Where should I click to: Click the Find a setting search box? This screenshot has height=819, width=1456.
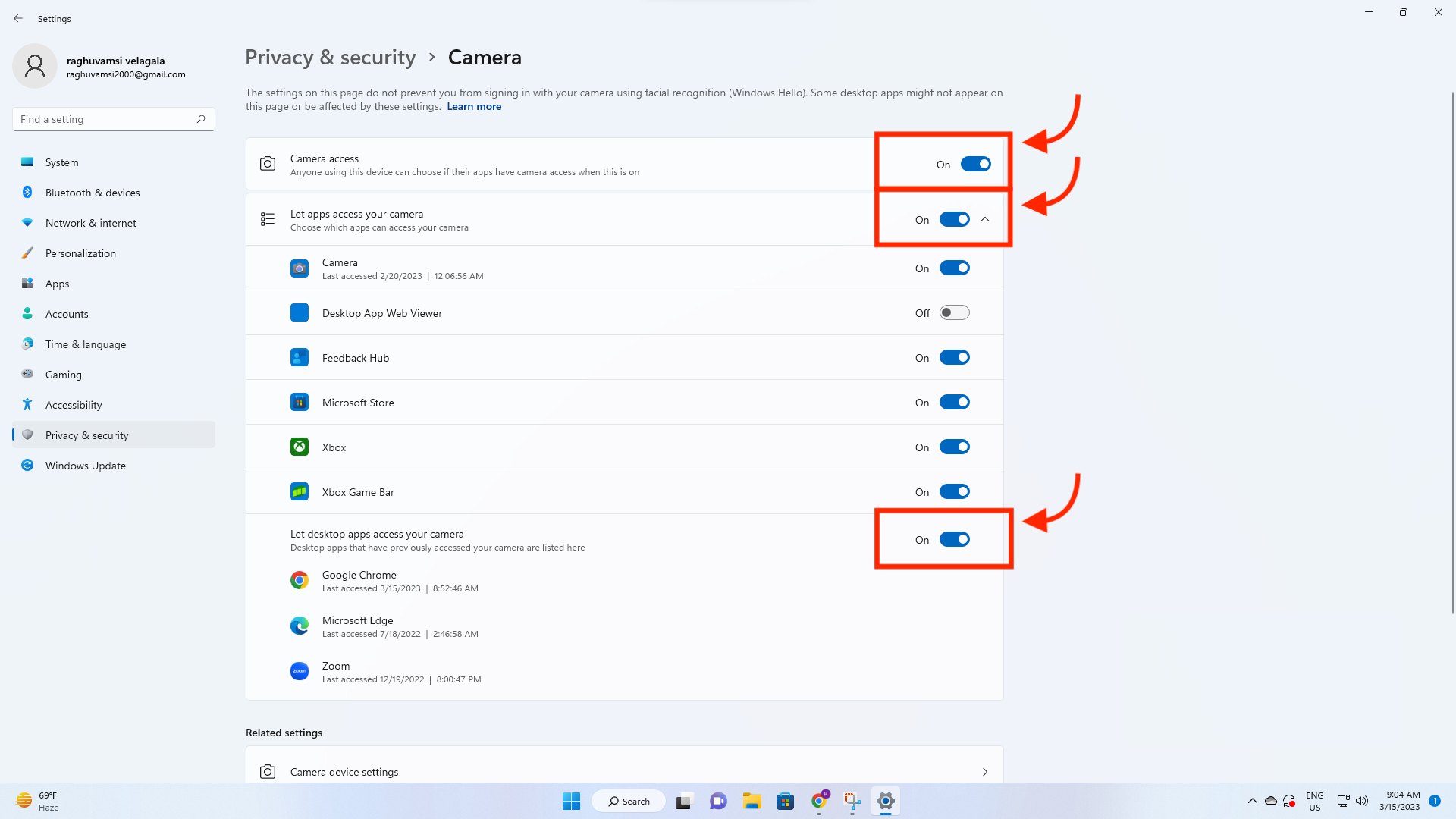pos(106,118)
